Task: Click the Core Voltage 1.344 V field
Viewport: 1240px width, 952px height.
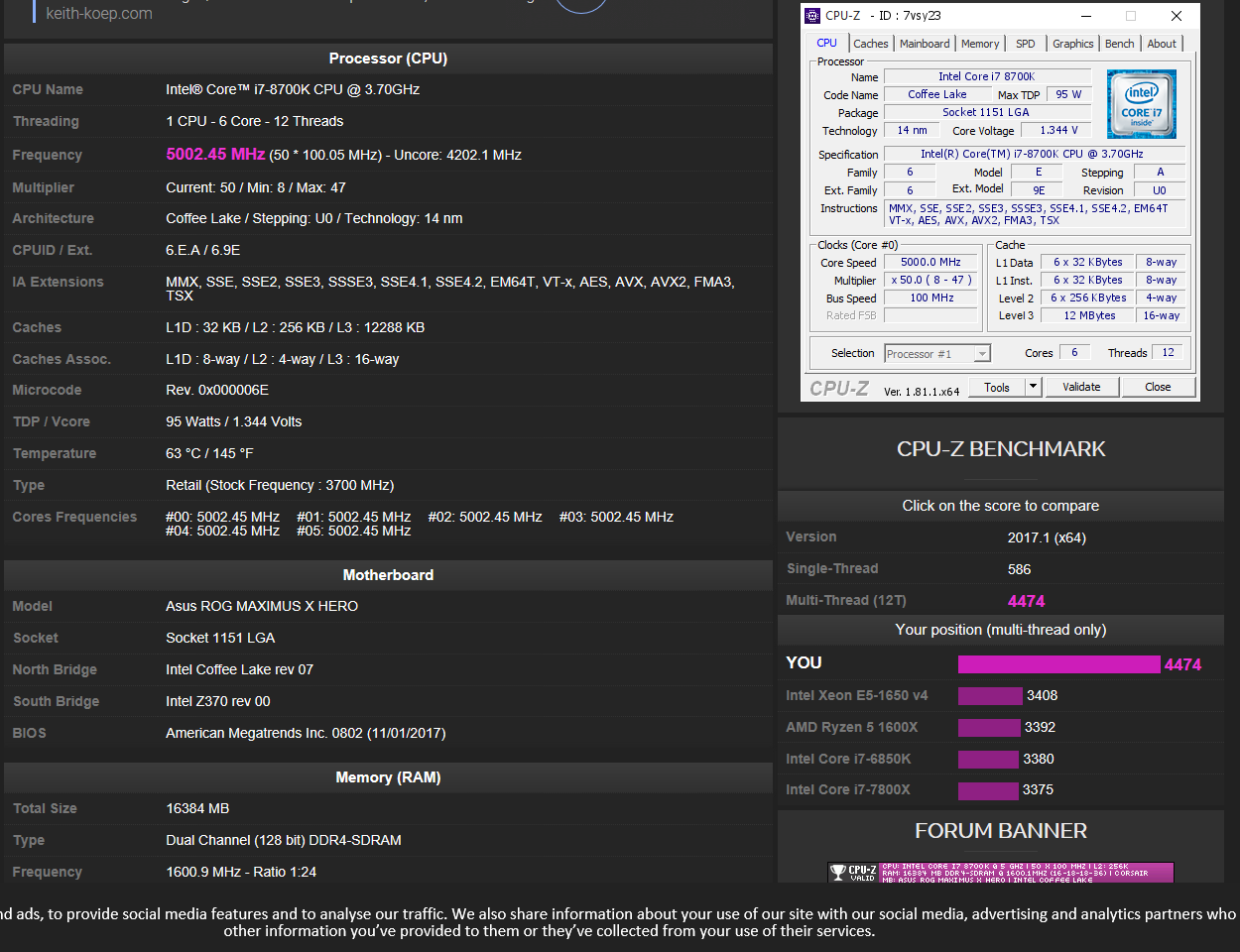Action: tap(1058, 130)
